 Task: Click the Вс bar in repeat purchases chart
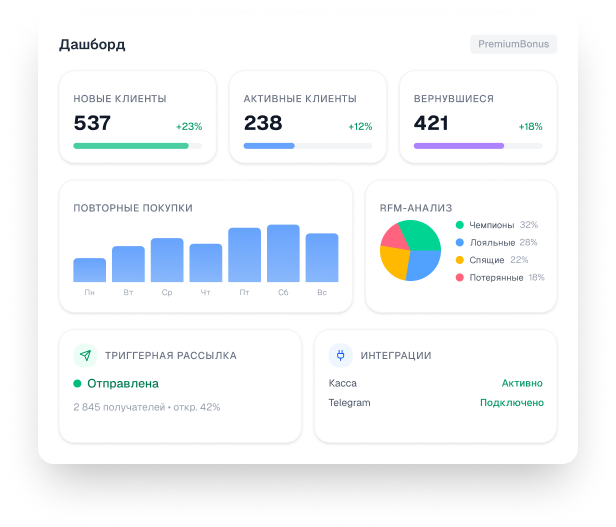pos(322,257)
